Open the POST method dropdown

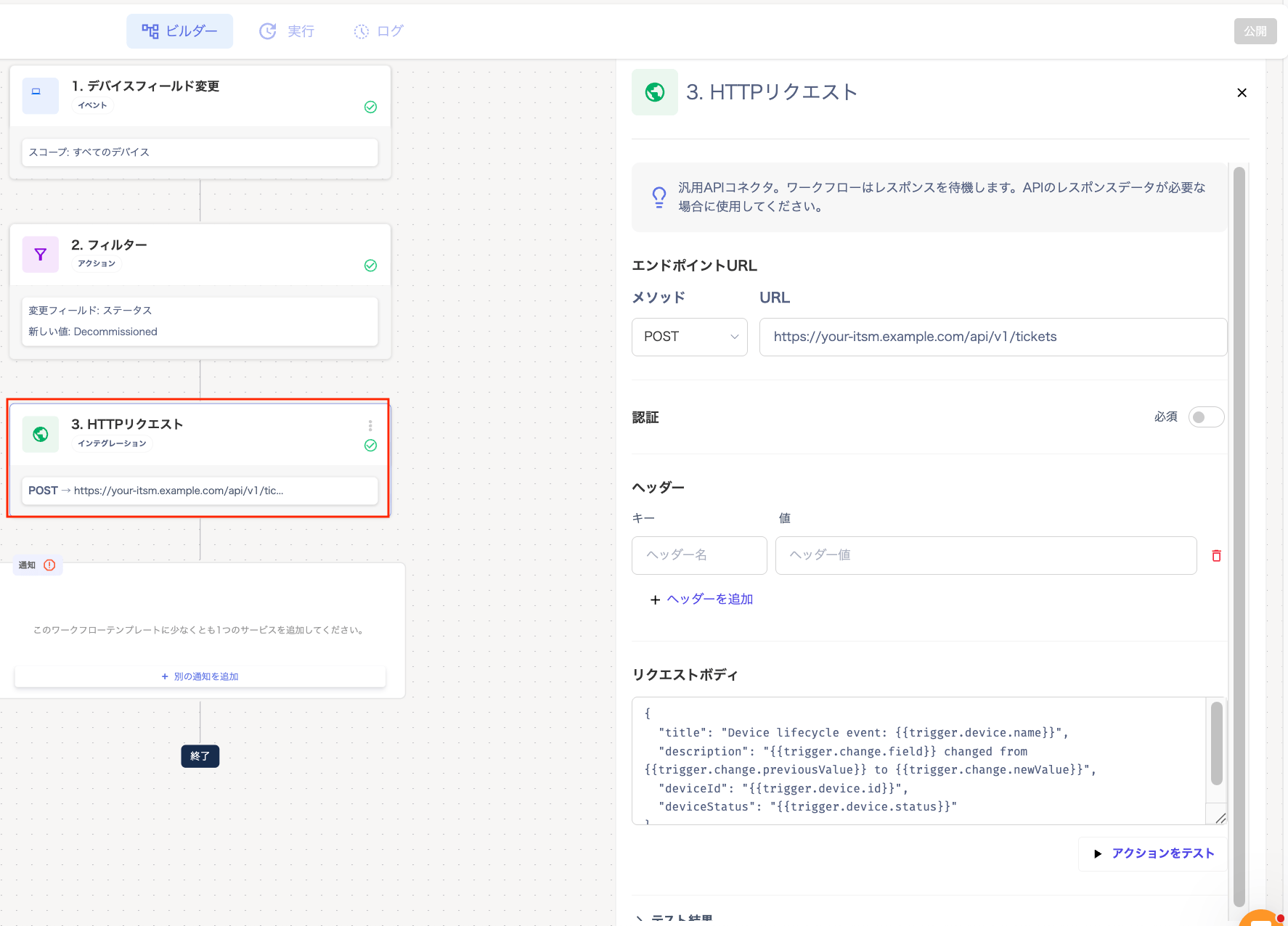[689, 337]
